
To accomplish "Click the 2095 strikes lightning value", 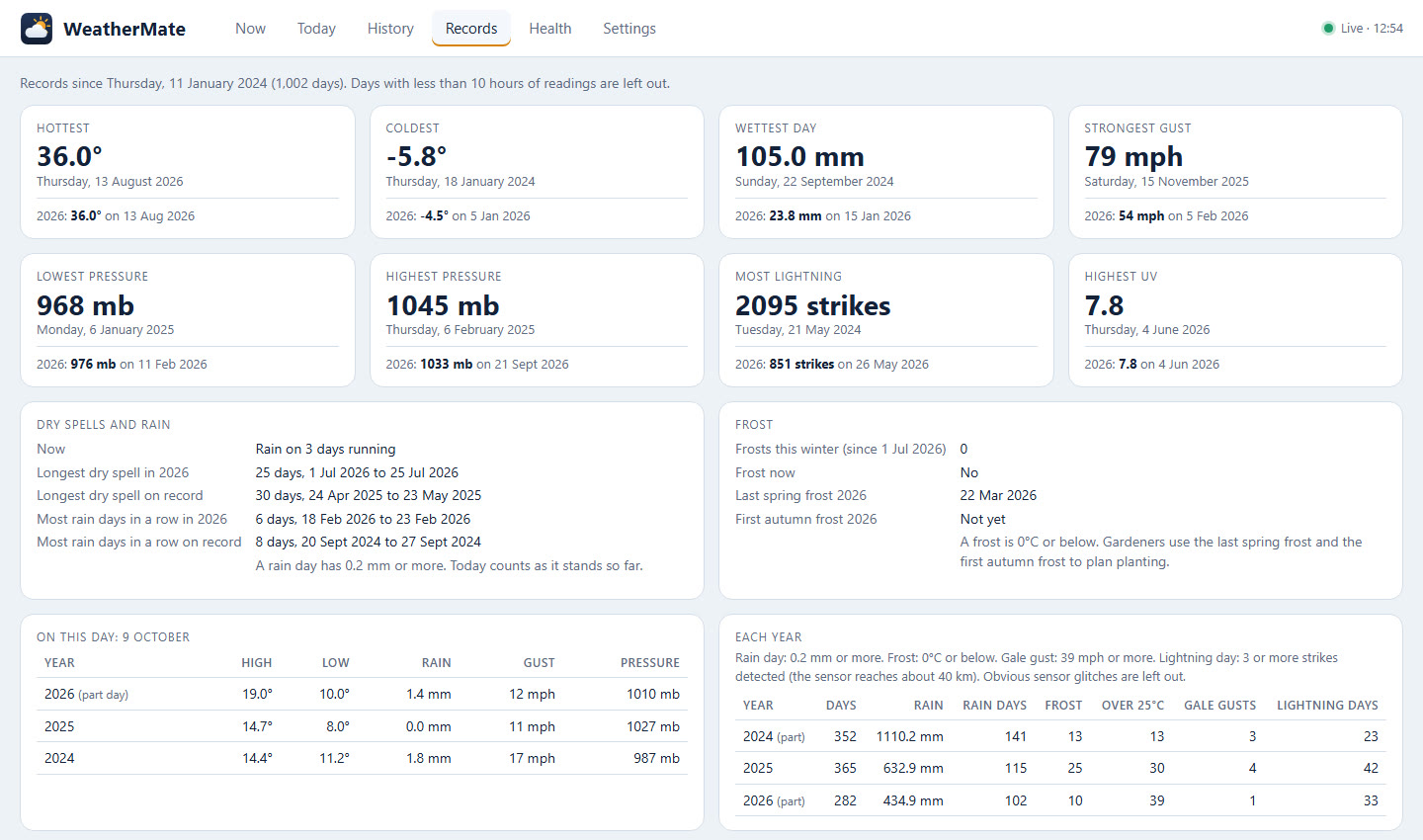I will coord(813,305).
